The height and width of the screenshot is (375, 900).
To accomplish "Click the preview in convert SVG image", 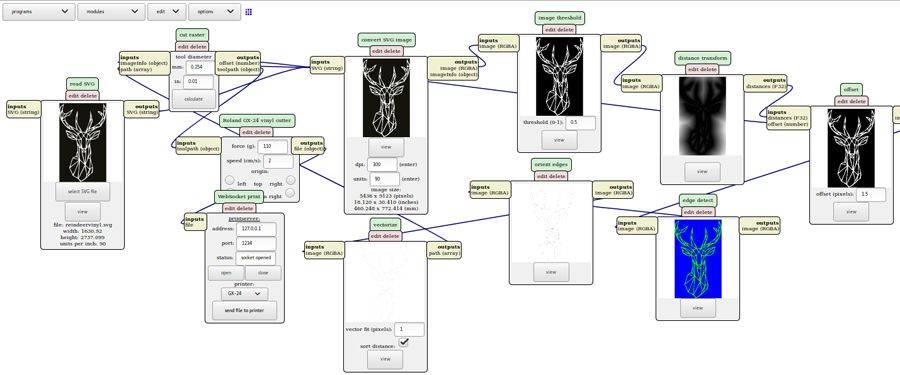I will (x=386, y=98).
